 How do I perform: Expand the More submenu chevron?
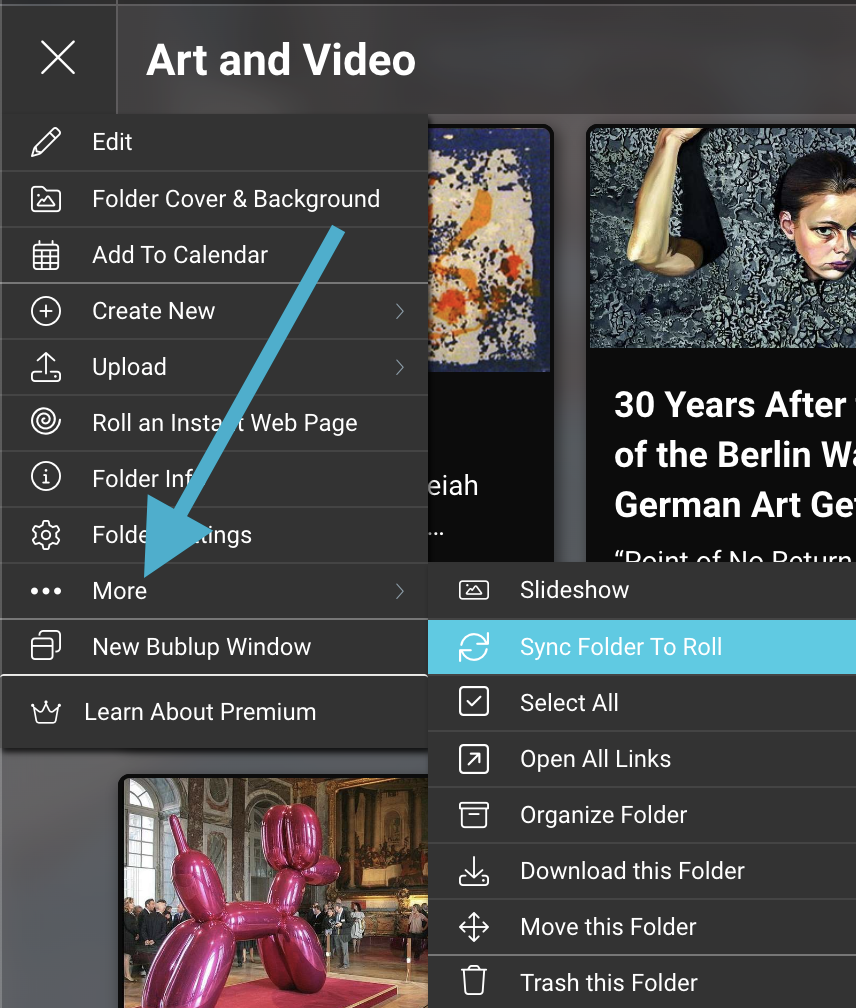(x=400, y=591)
